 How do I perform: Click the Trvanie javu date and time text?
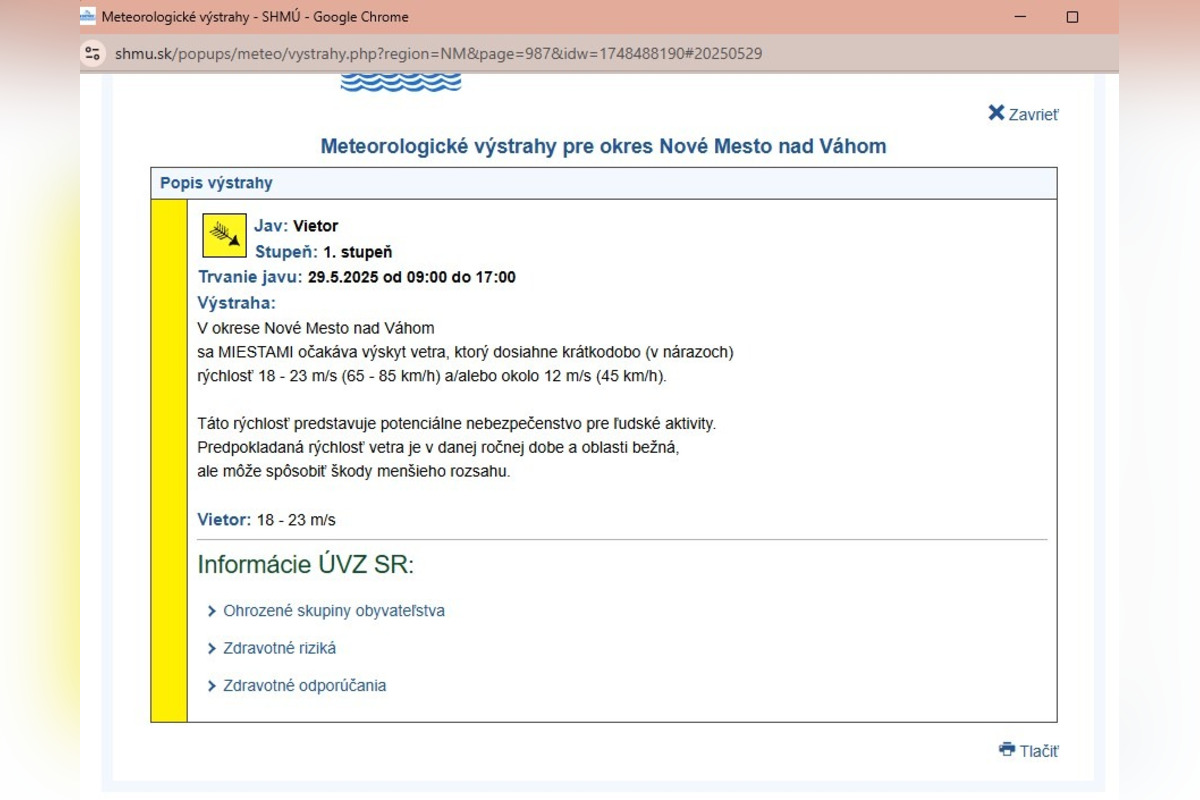[411, 277]
